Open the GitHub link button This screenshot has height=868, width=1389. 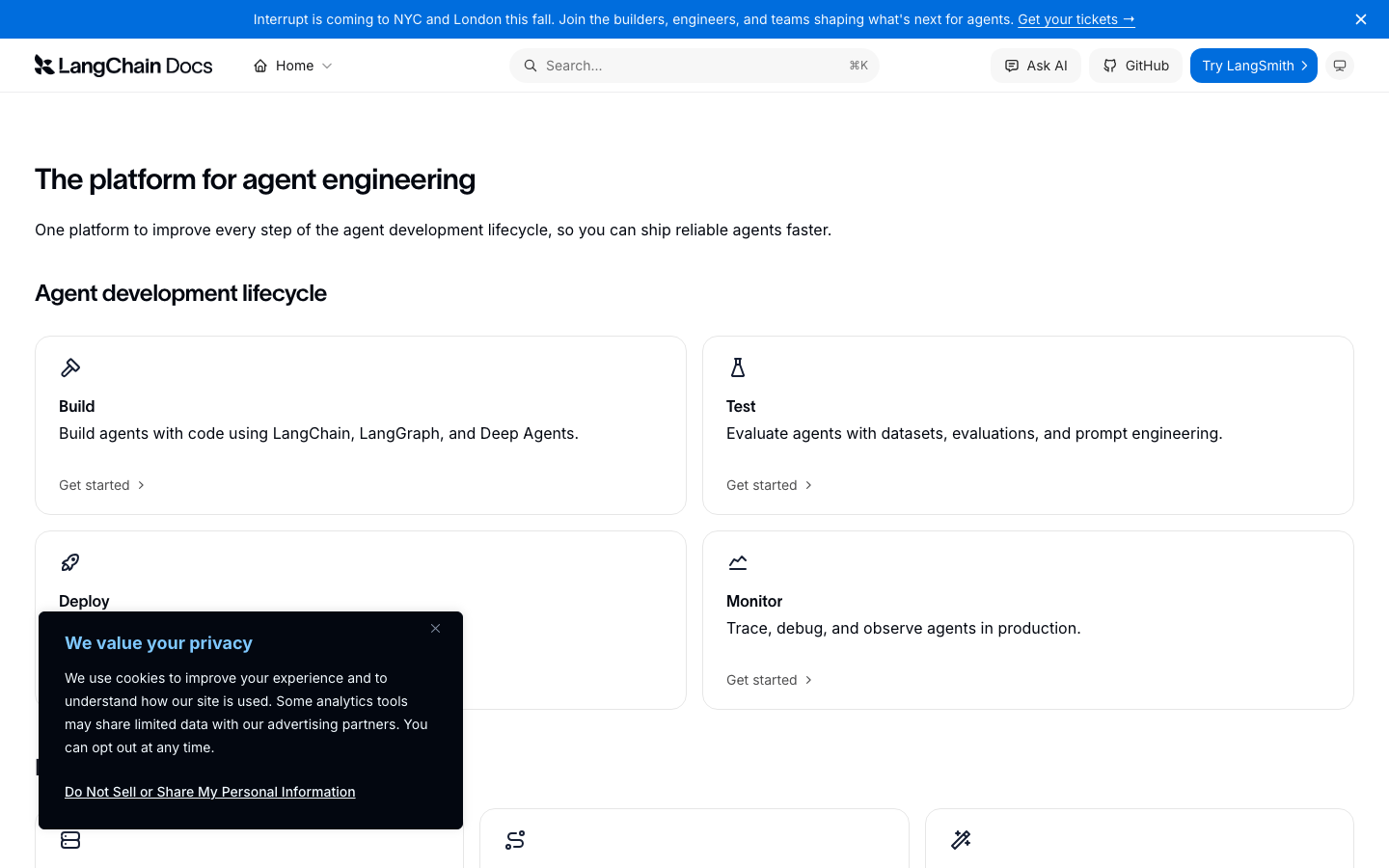(1135, 66)
